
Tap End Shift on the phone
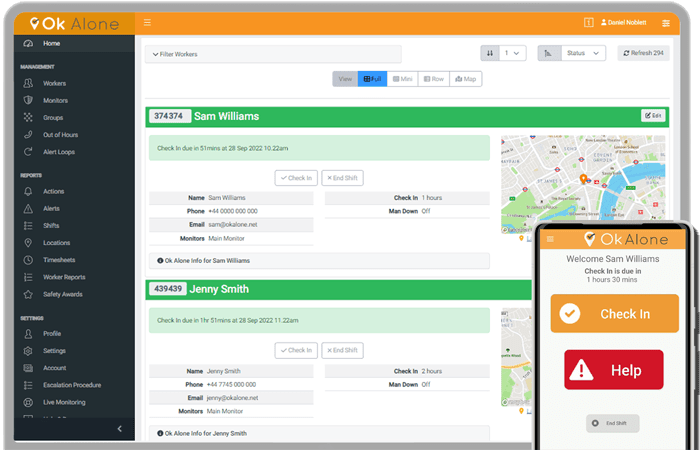point(612,423)
